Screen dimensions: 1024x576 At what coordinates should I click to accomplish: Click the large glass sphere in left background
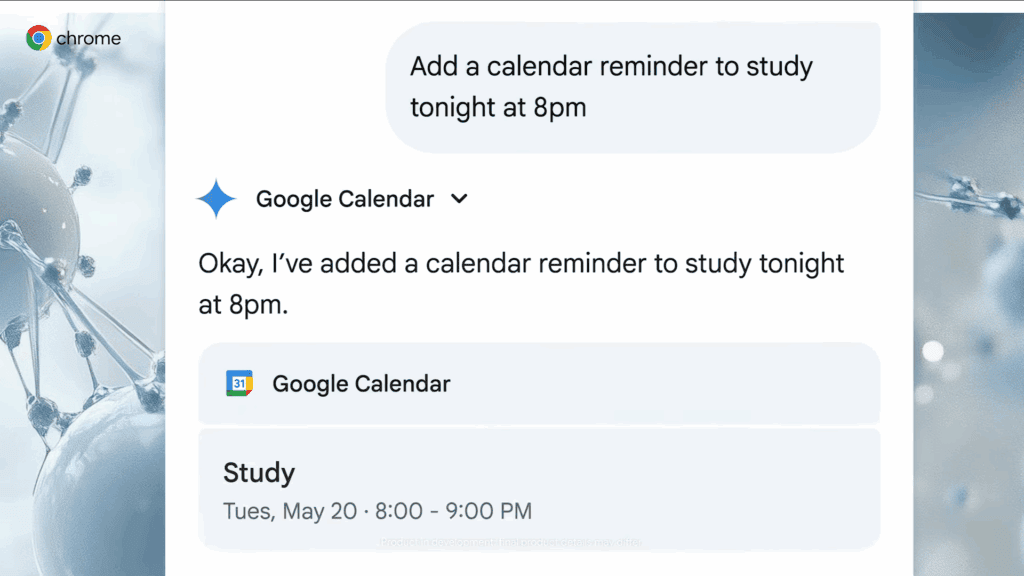click(95, 480)
